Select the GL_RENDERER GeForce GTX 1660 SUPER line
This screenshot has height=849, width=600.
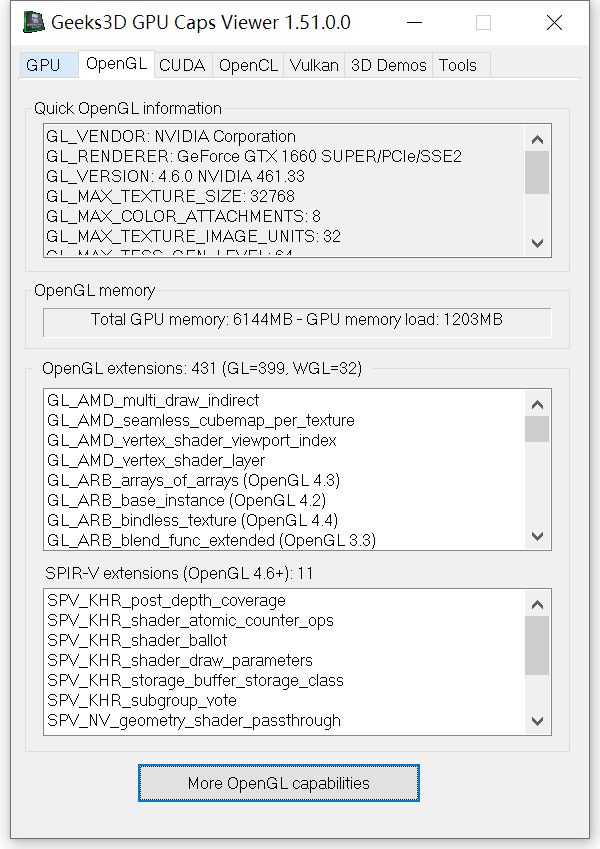[x=254, y=156]
